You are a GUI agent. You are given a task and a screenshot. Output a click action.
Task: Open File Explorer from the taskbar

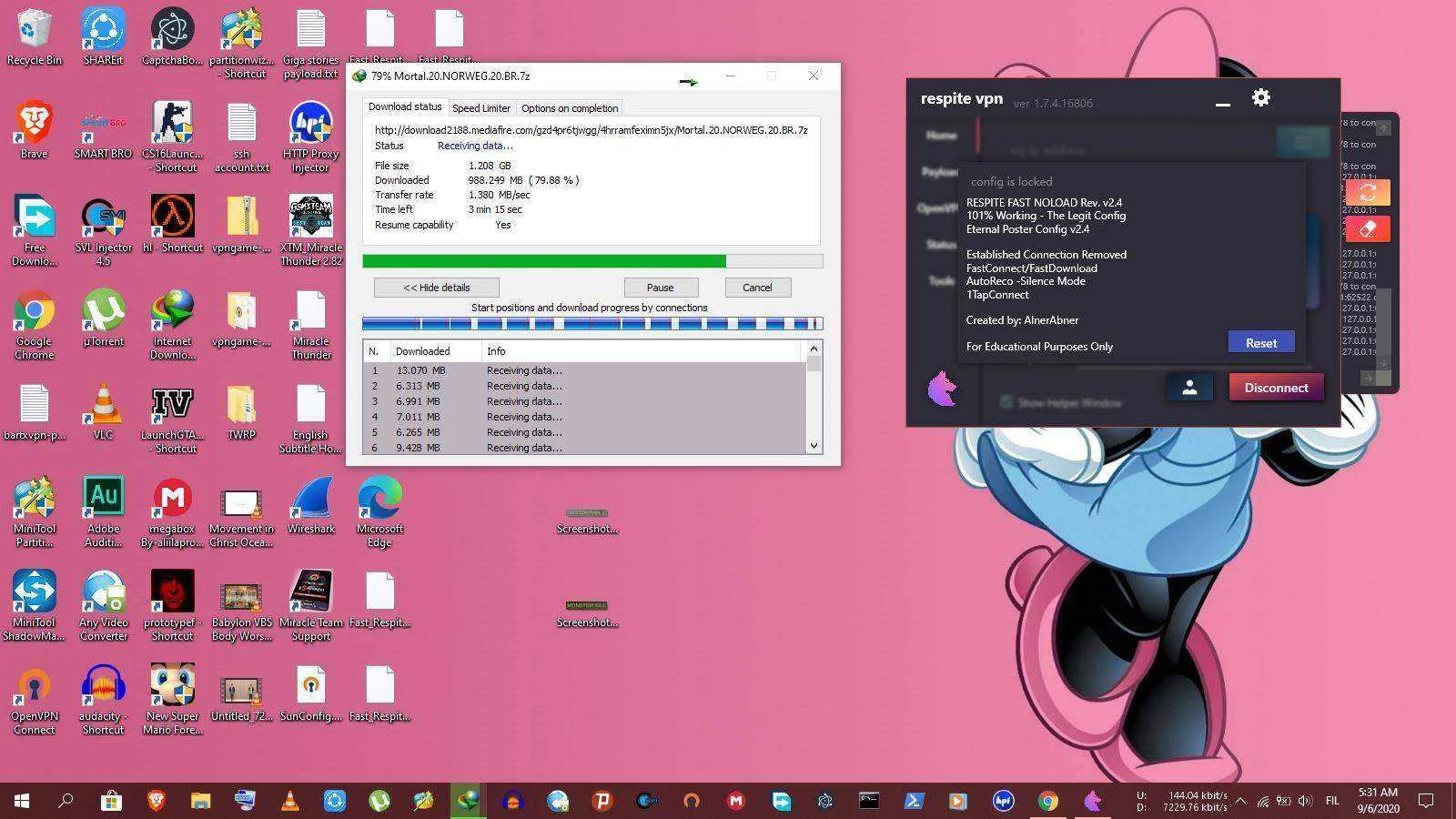point(200,801)
